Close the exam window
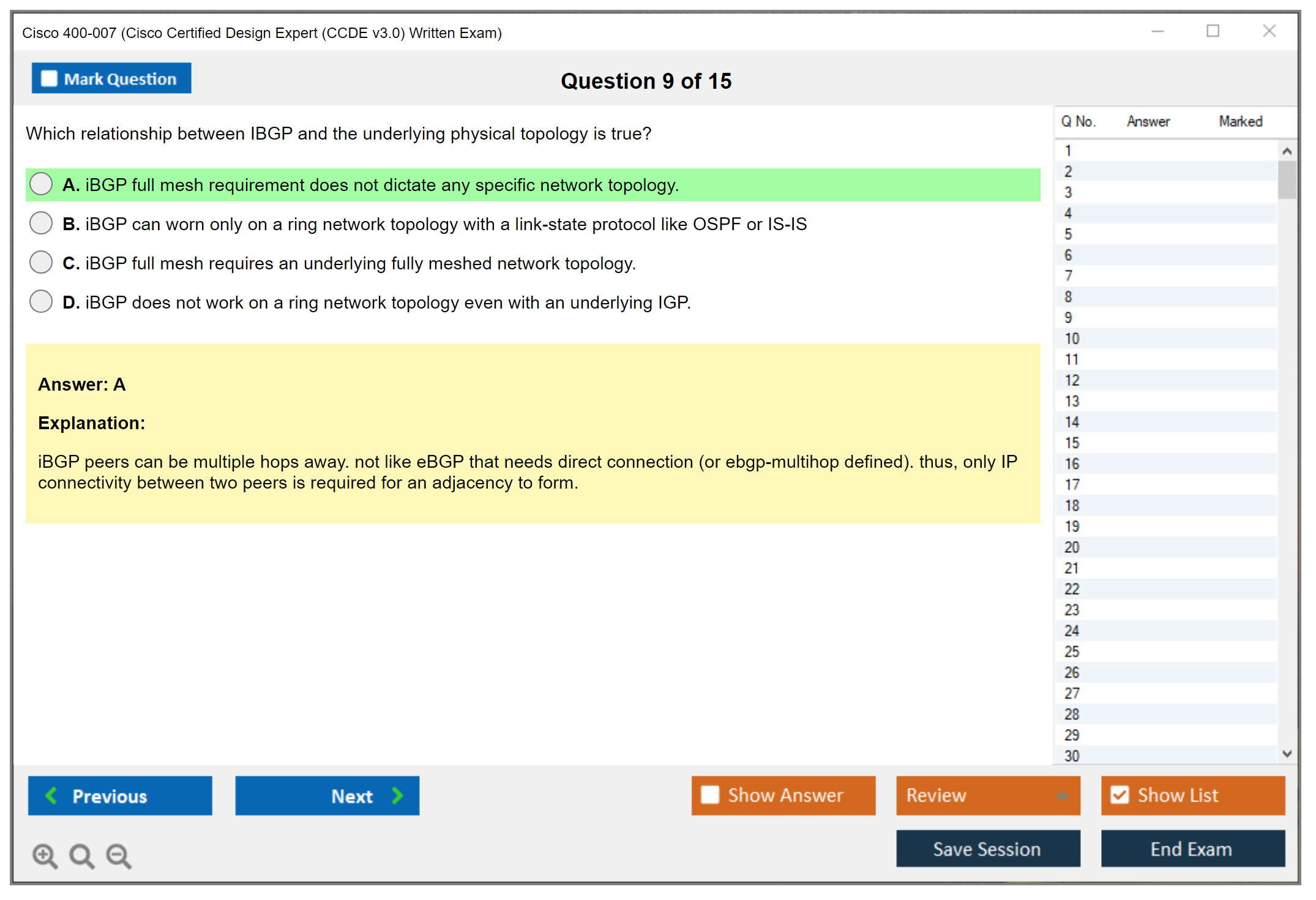The height and width of the screenshot is (900, 1316). pos(1269,31)
